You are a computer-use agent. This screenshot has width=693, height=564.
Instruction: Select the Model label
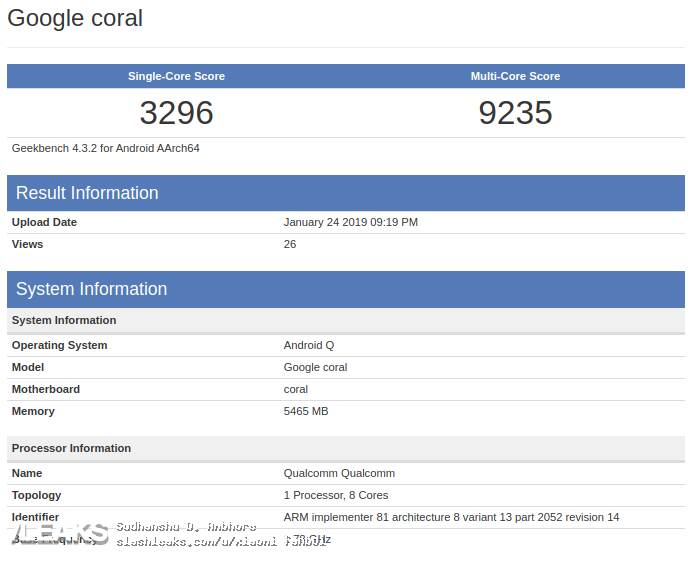[x=28, y=367]
